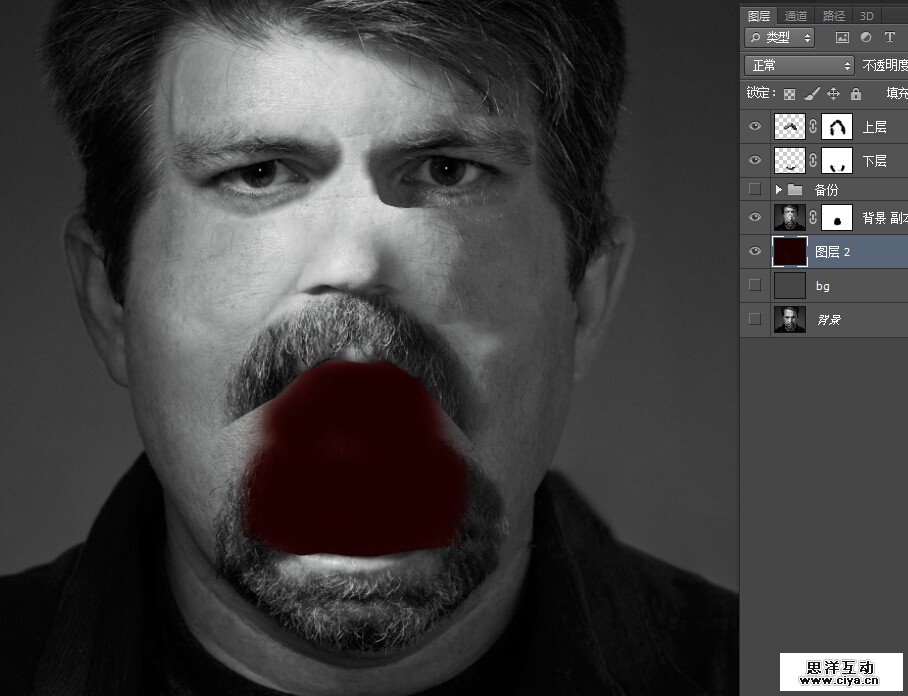Show the bg layer

pos(755,285)
